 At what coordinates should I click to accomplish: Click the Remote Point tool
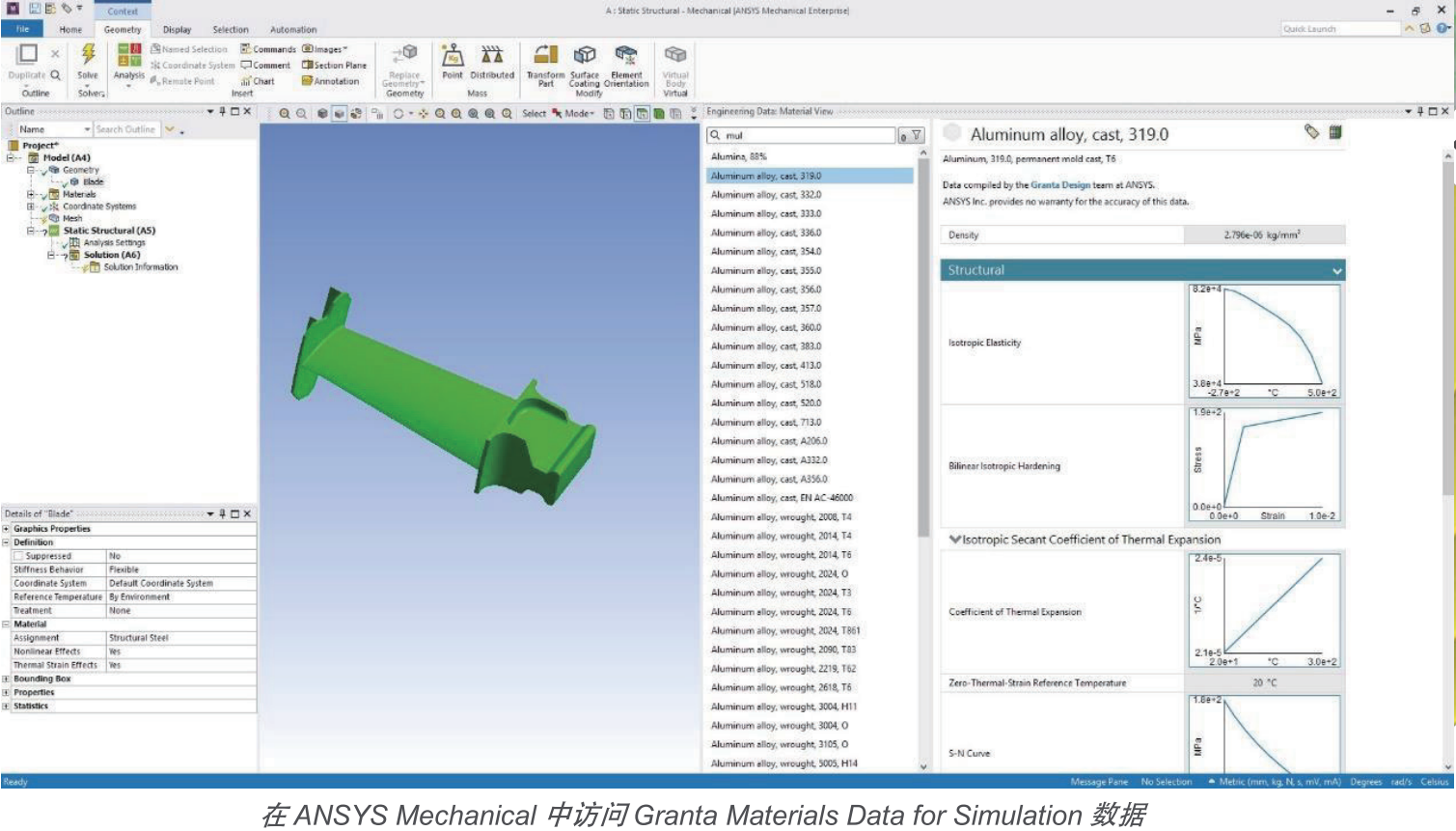point(182,81)
